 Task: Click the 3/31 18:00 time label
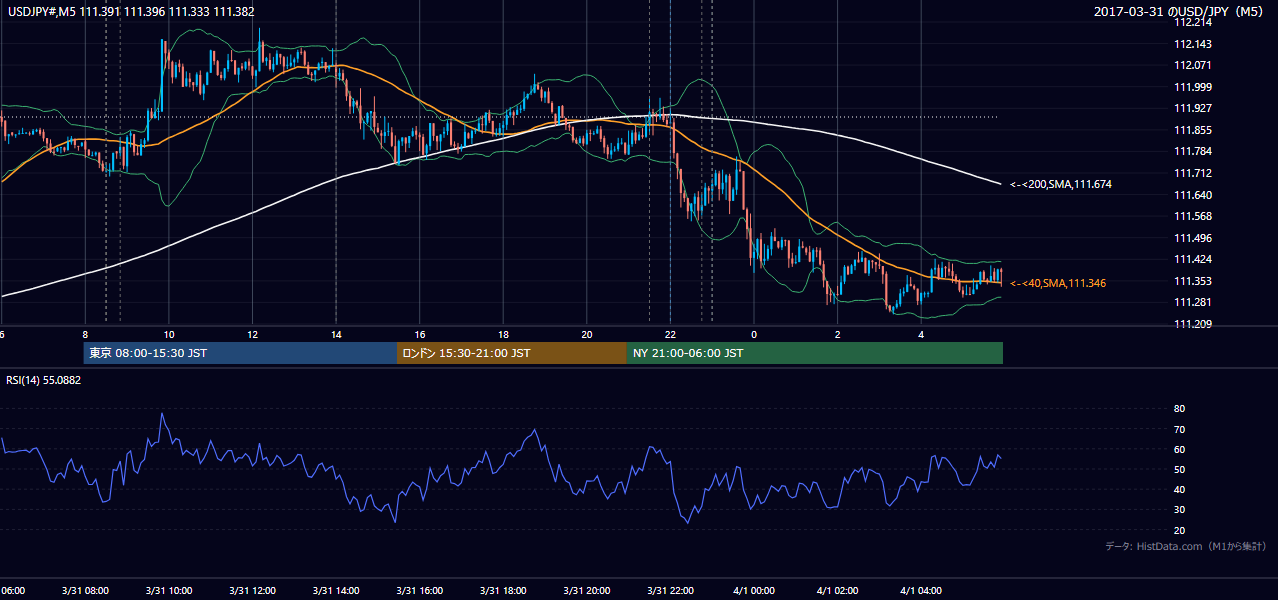coord(503,591)
